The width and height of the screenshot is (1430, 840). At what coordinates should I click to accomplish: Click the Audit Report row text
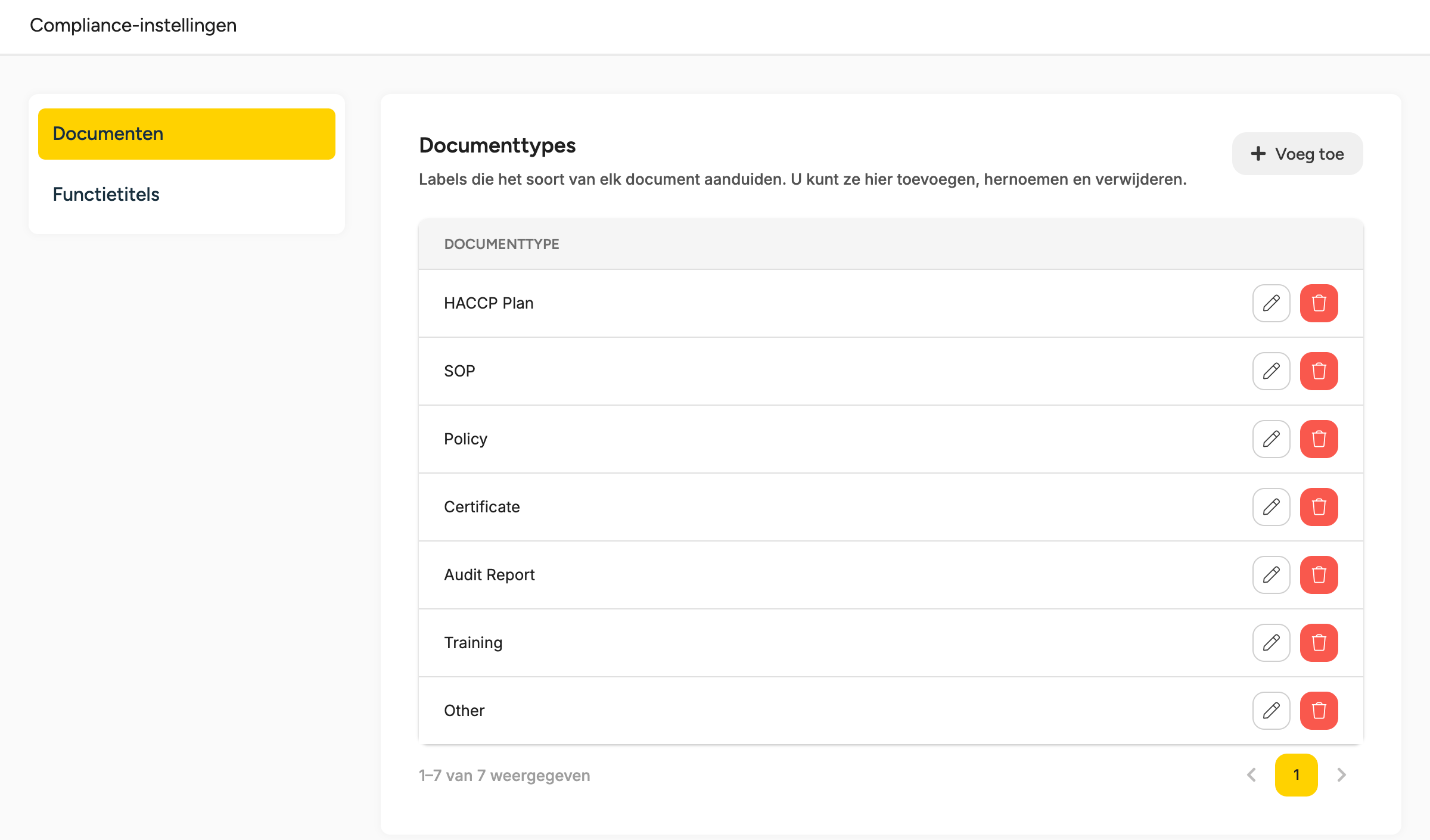[x=490, y=575]
